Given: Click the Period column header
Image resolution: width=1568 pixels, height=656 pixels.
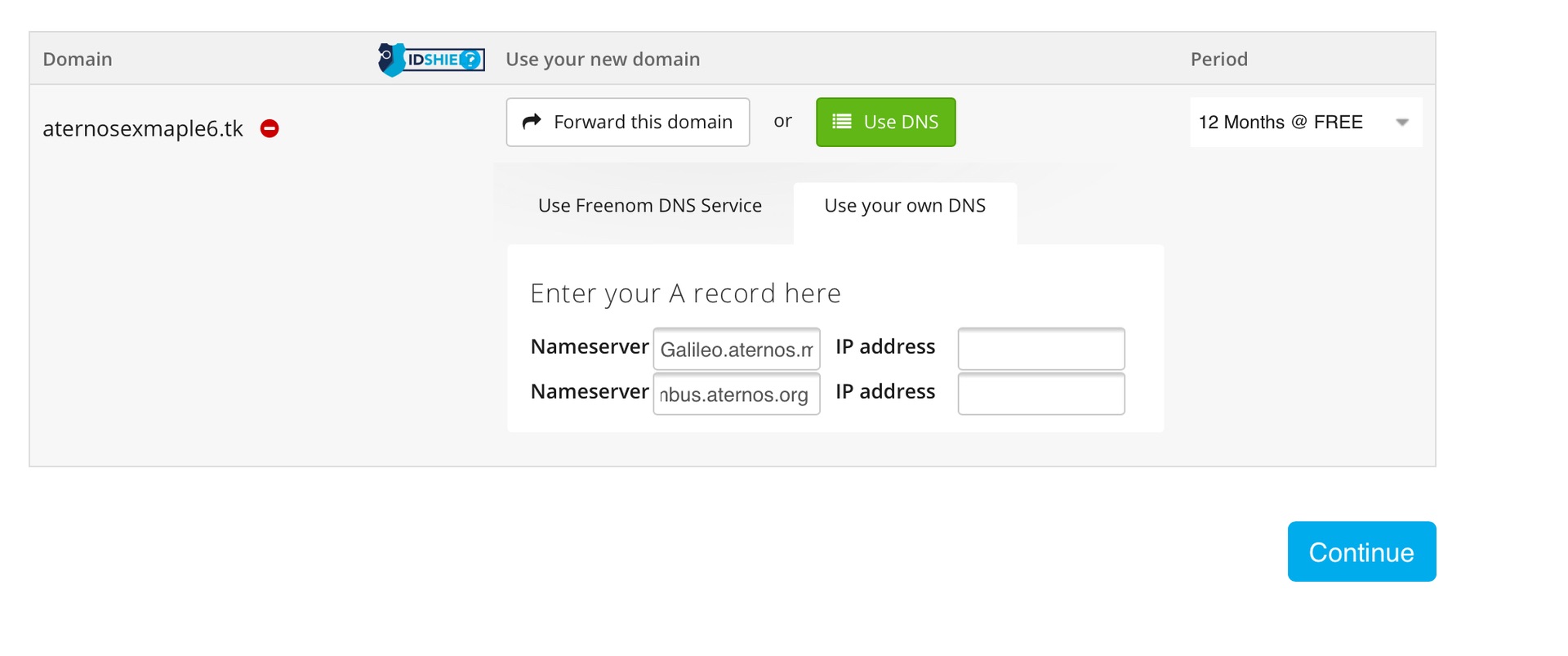Looking at the screenshot, I should [x=1218, y=59].
